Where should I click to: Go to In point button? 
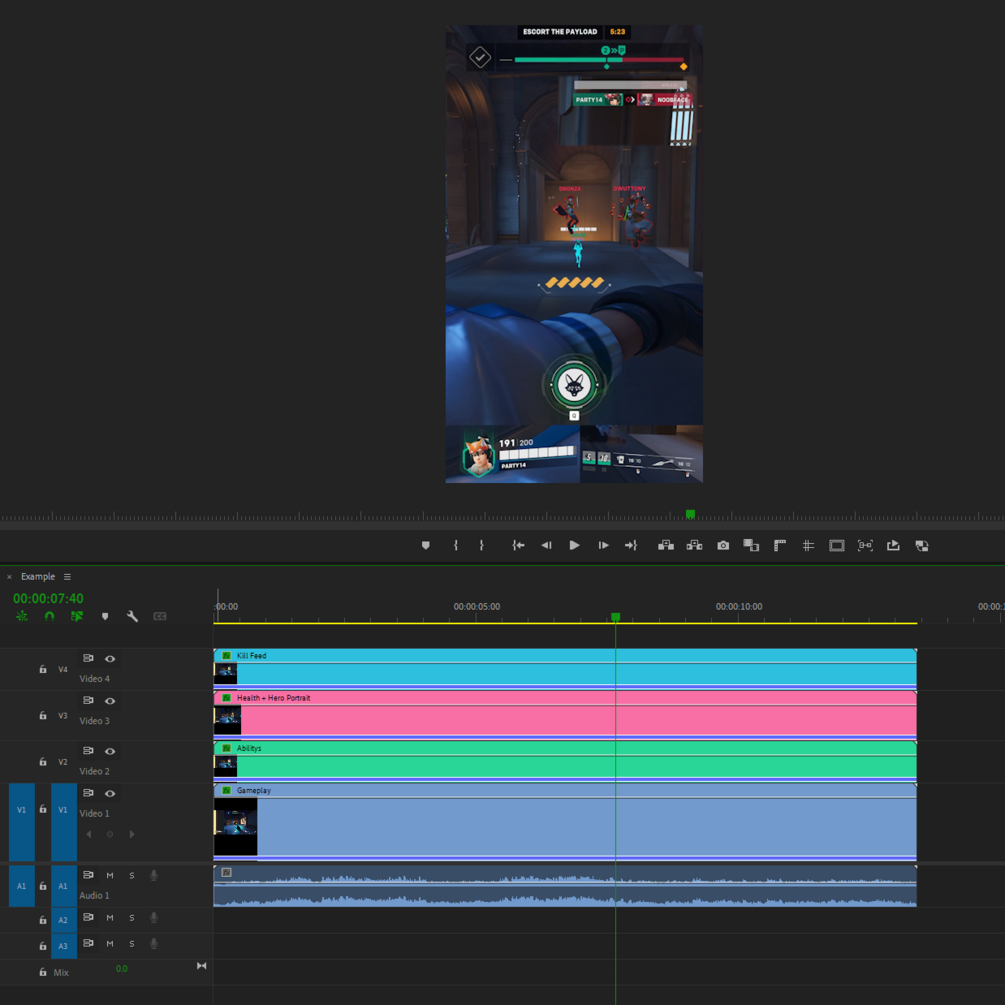coord(518,545)
